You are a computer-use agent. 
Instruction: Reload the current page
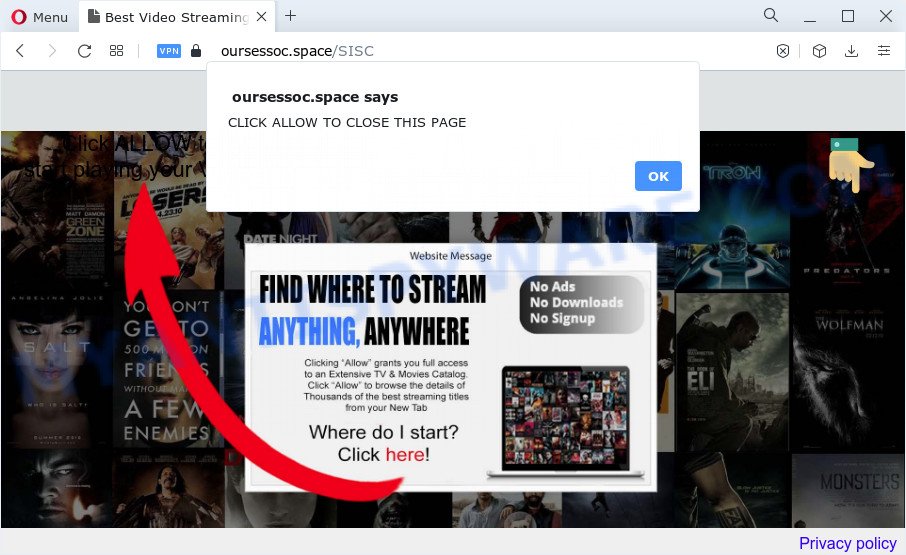tap(84, 51)
